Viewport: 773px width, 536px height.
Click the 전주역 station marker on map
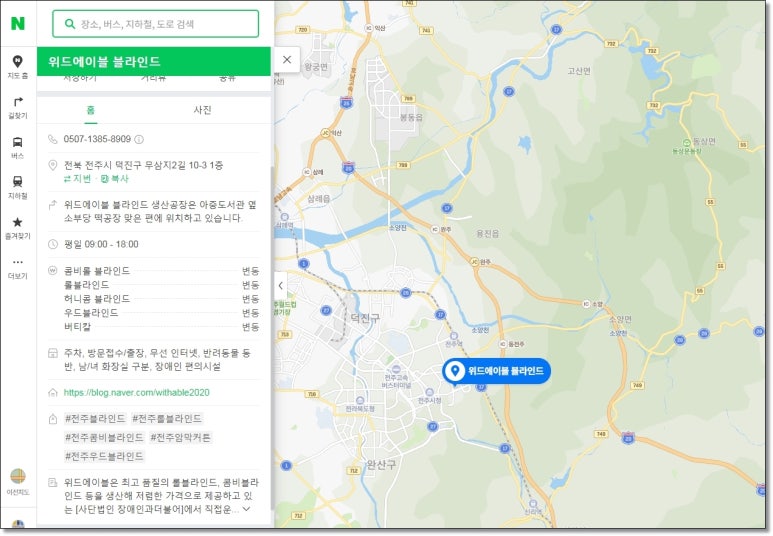(454, 336)
